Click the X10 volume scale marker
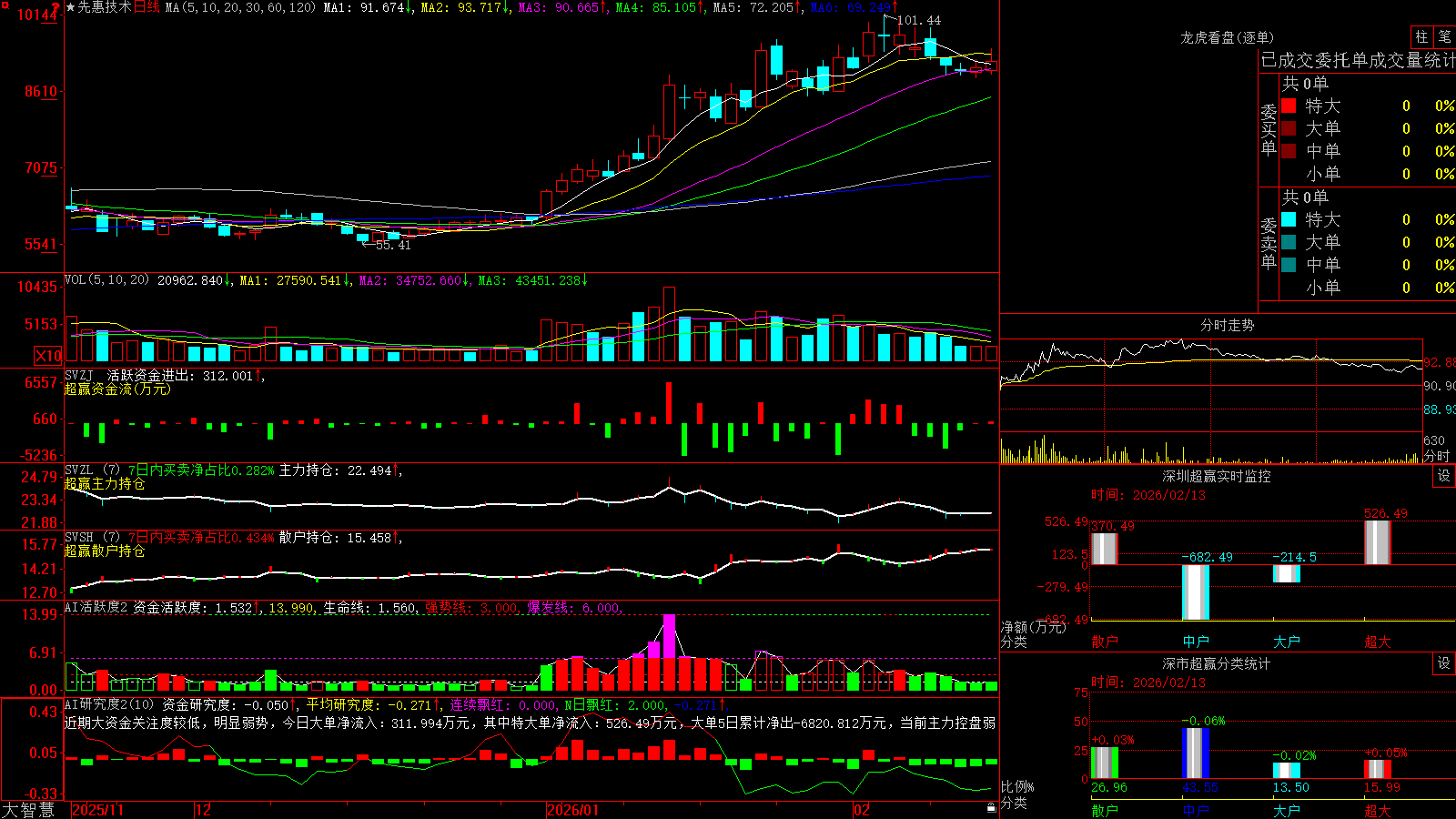This screenshot has width=1456, height=819. 48,356
